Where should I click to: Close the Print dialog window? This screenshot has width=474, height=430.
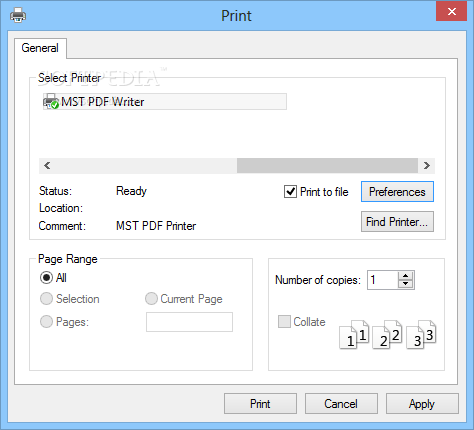(452, 11)
